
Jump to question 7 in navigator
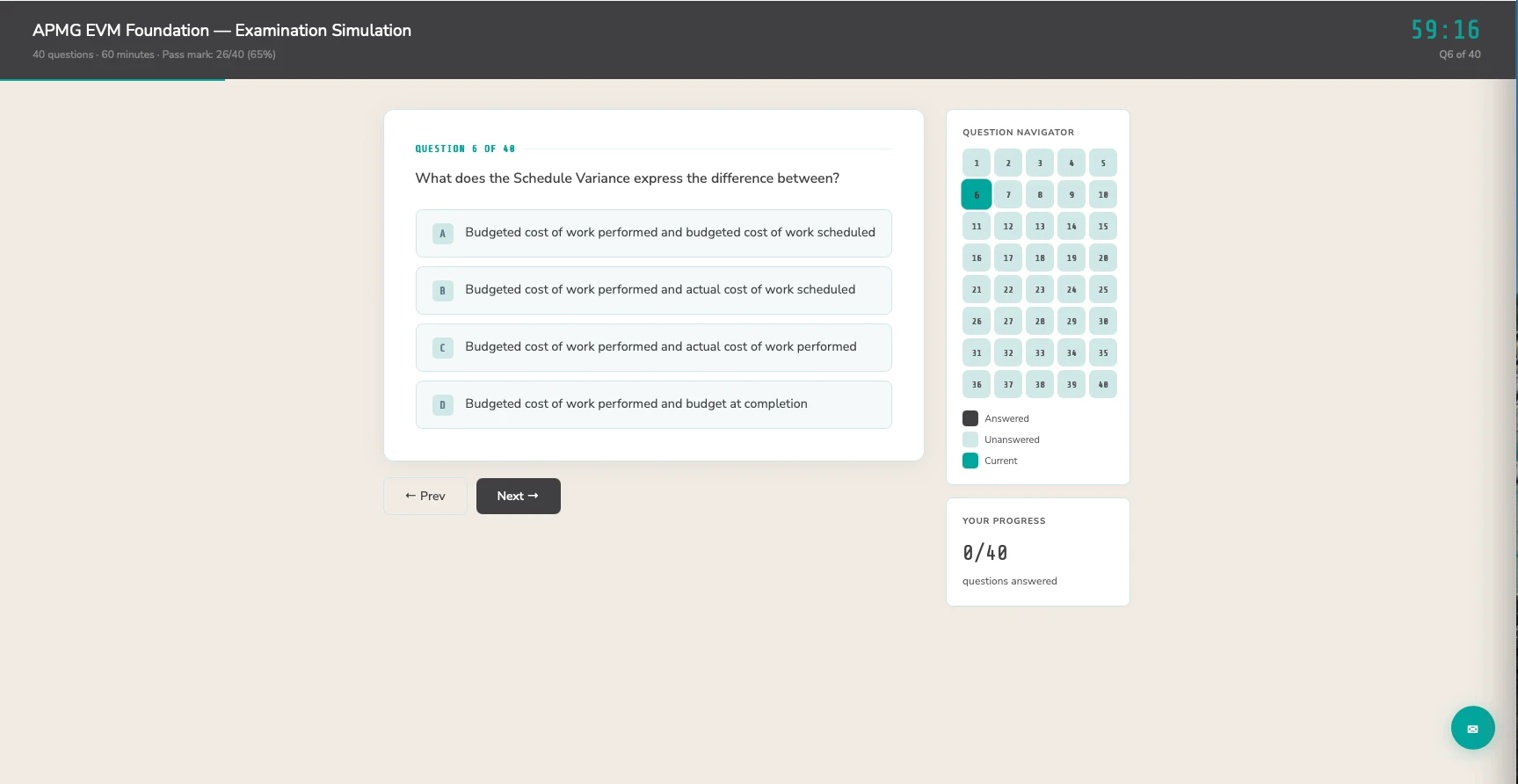(x=1008, y=194)
